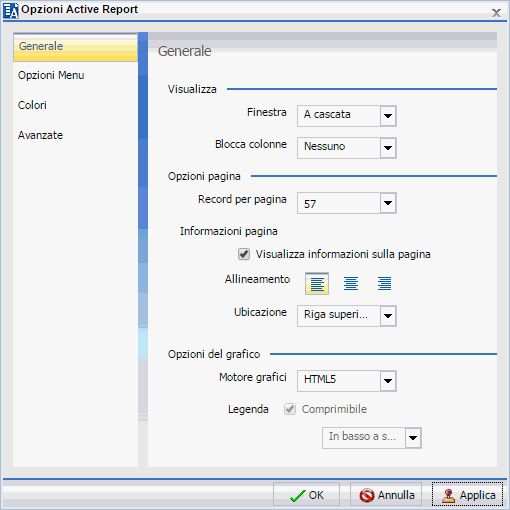Open the Motore grafici dropdown
Viewport: 510px width, 510px height.
(x=388, y=381)
